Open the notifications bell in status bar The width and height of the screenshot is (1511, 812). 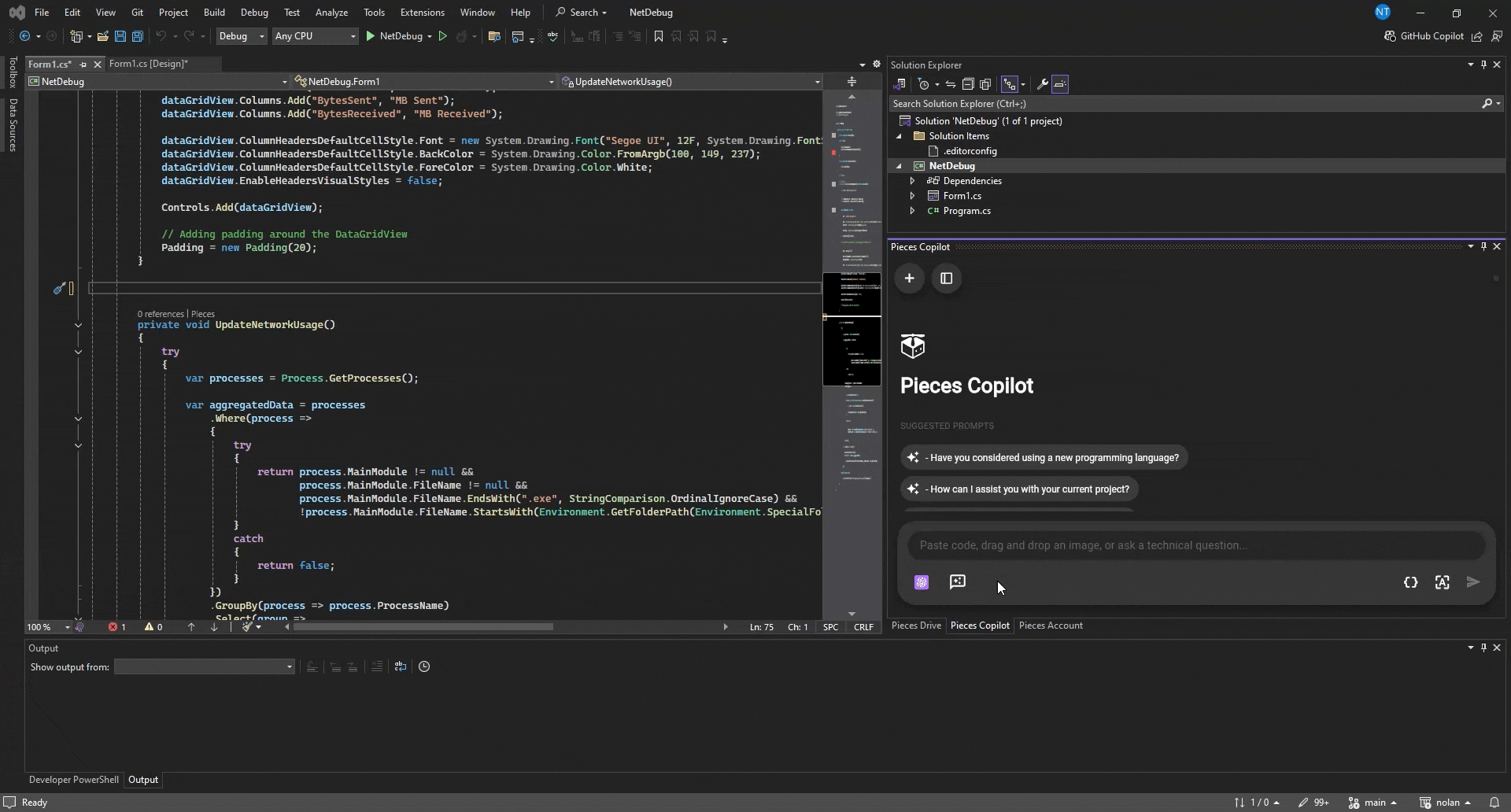pos(1494,803)
